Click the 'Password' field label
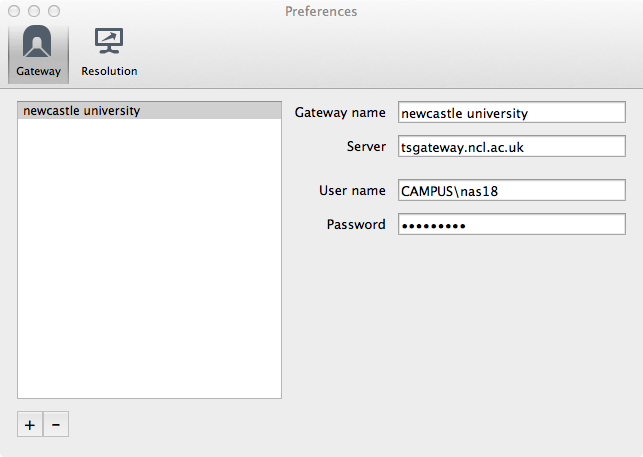The width and height of the screenshot is (643, 457). pos(356,224)
